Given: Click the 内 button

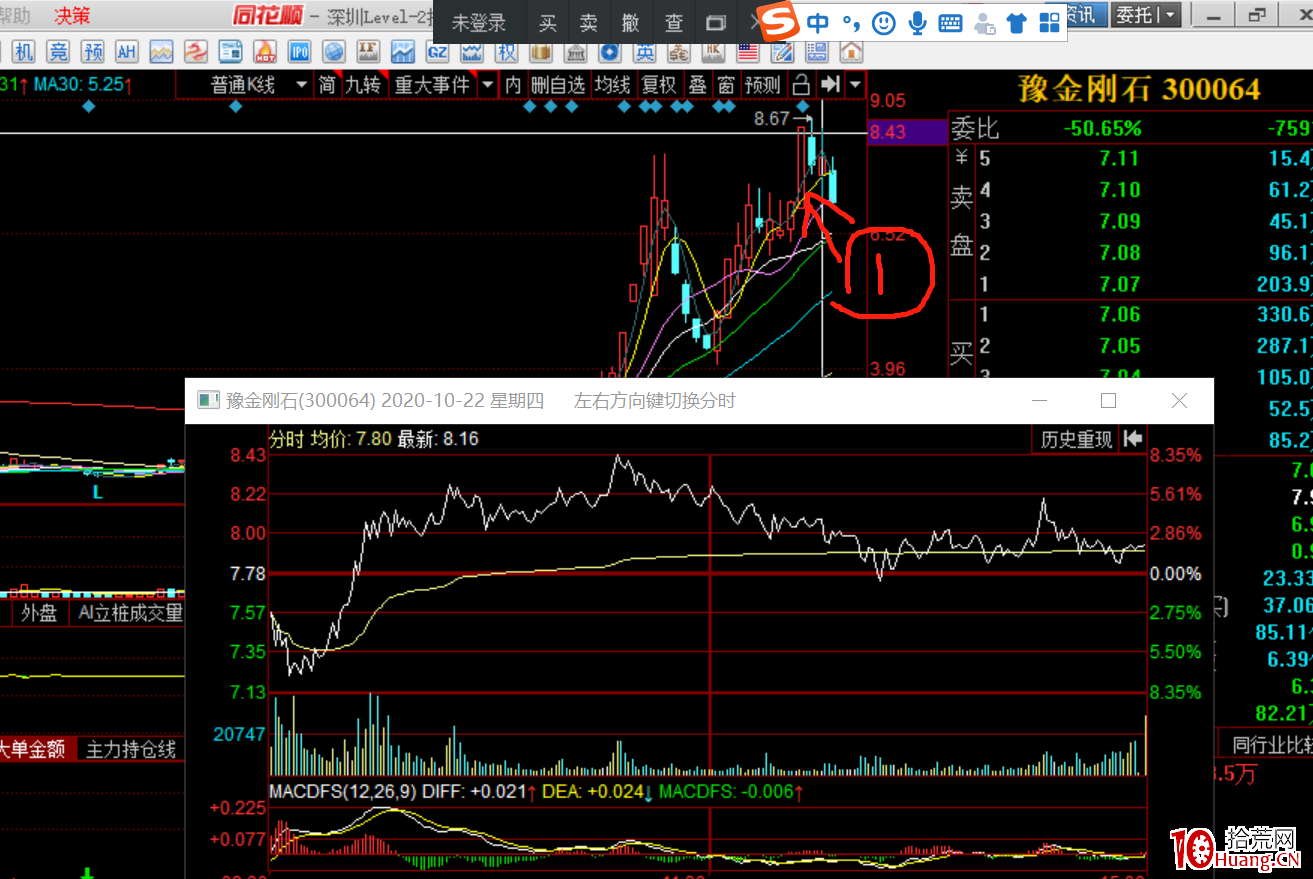Looking at the screenshot, I should (x=513, y=85).
